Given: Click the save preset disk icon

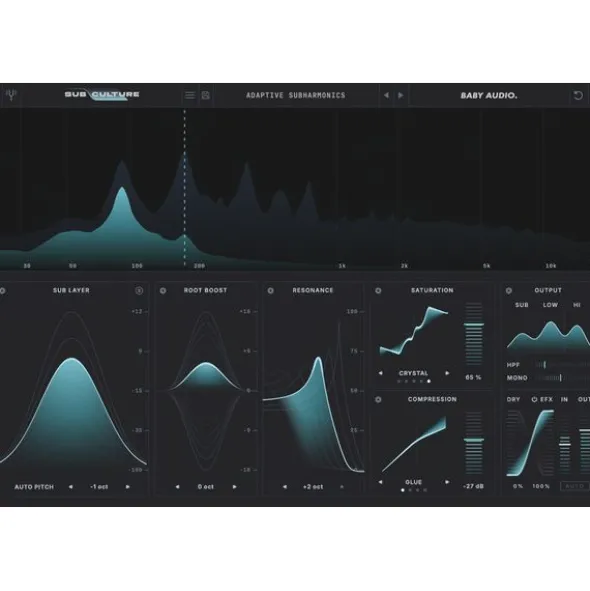Looking at the screenshot, I should [x=205, y=95].
